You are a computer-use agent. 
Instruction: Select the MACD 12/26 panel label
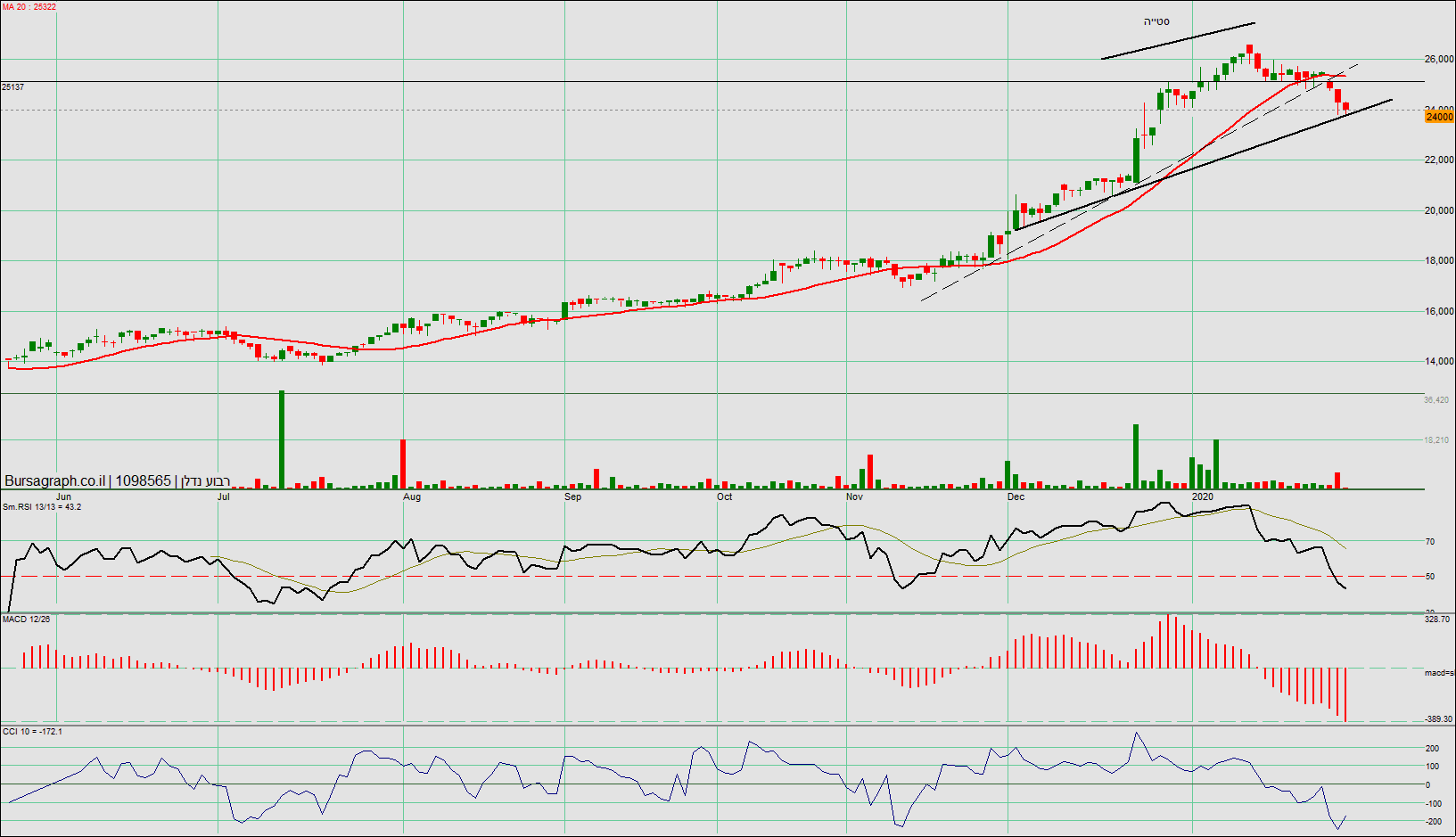pyautogui.click(x=27, y=619)
